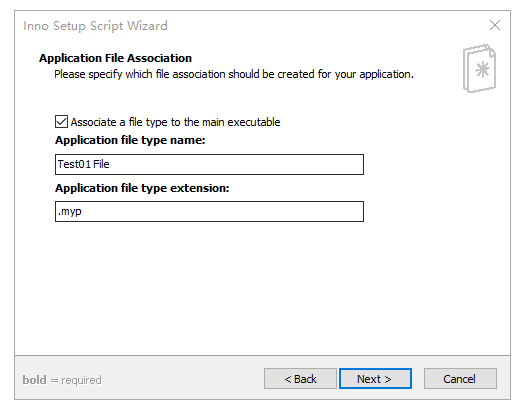Click the 'Inno Setup Script Wizard' title bar
Screen dimensions: 526x415
pyautogui.click(x=95, y=26)
